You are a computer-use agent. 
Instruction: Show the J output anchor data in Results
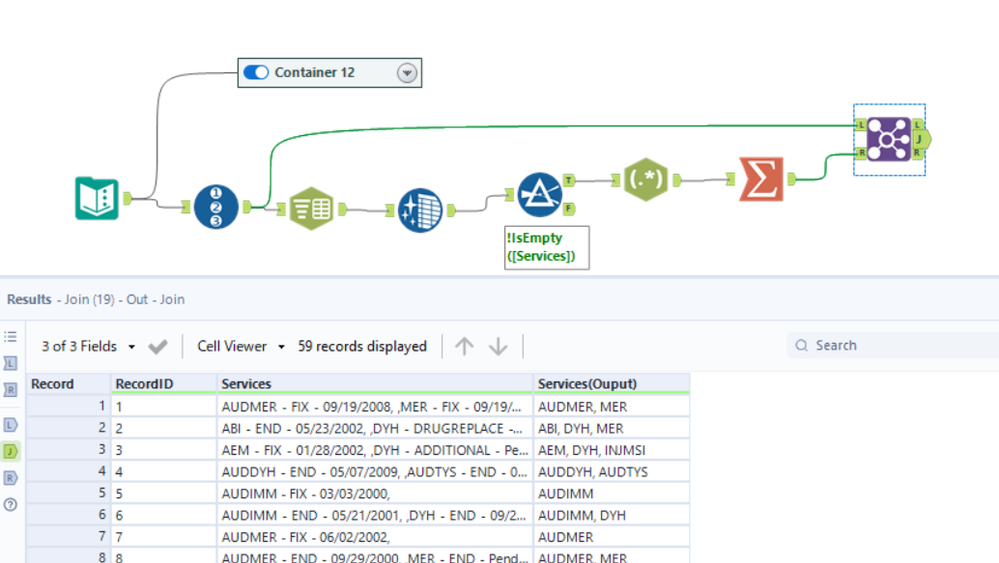tap(10, 452)
